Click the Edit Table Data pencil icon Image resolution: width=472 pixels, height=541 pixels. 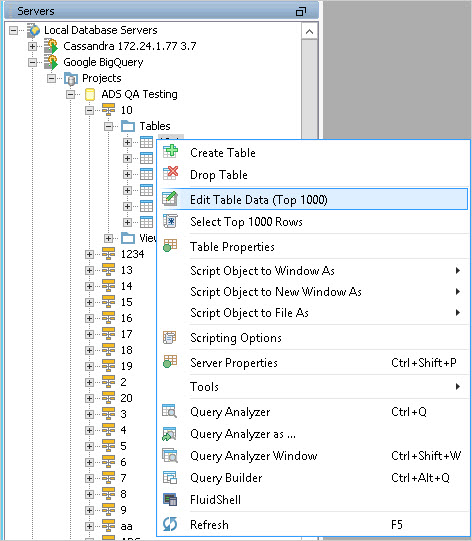click(x=170, y=199)
